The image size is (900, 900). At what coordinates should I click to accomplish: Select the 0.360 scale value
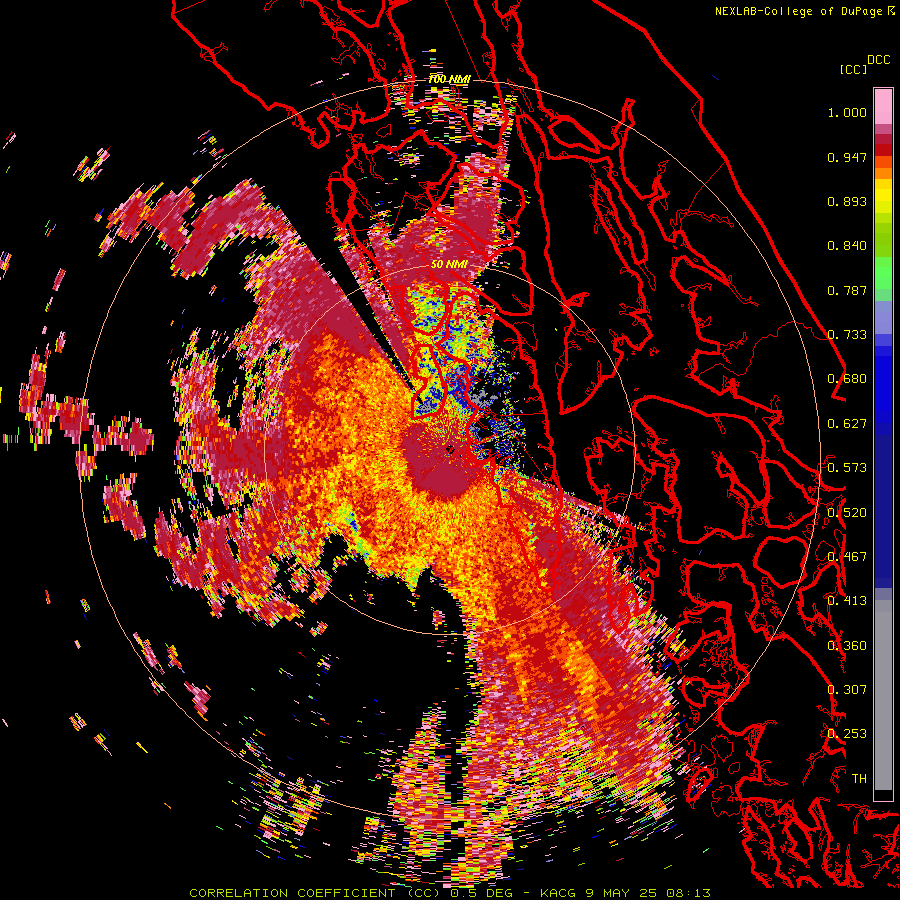pos(847,645)
